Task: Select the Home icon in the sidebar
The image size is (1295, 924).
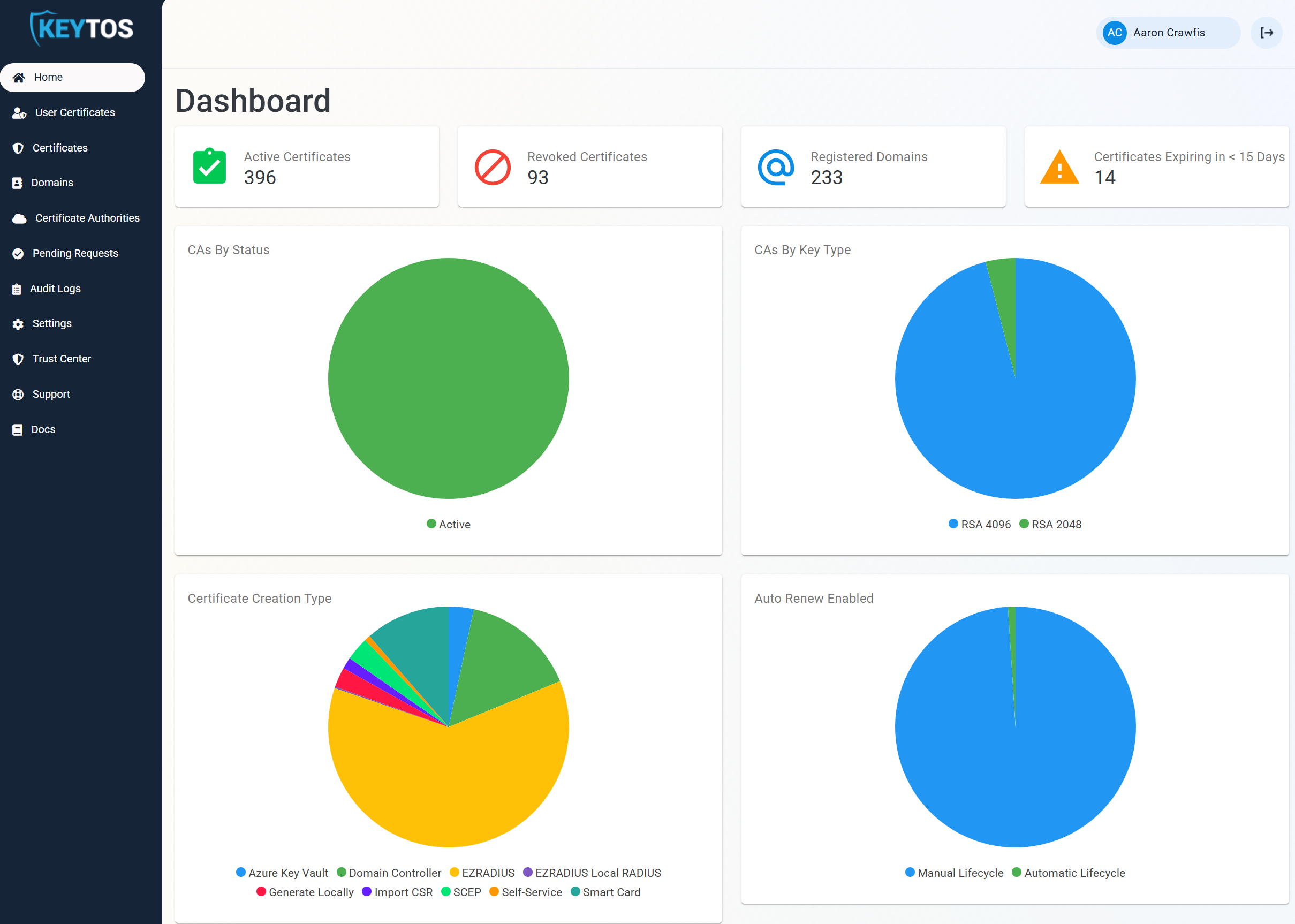Action: (19, 78)
